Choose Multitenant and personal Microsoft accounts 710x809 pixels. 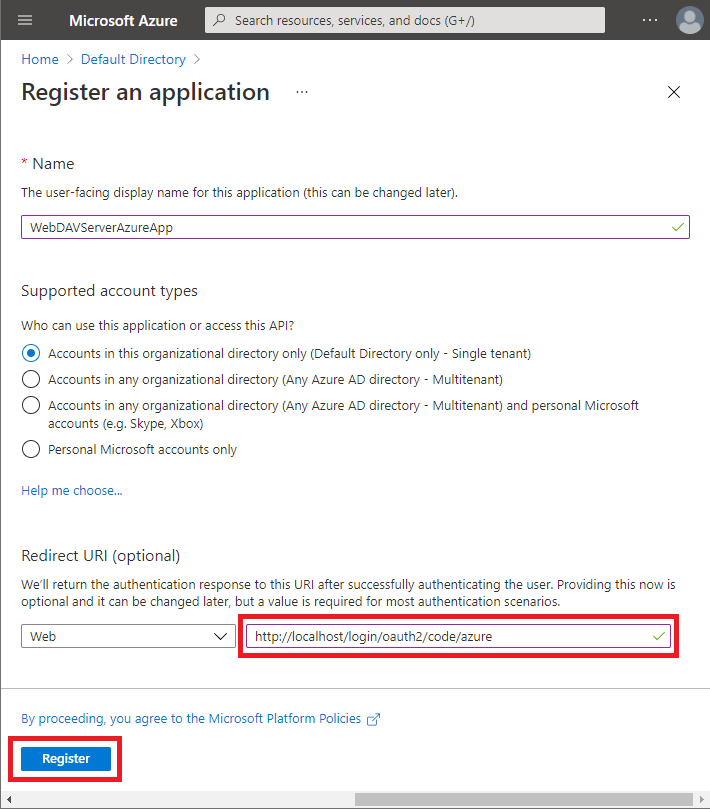(x=31, y=405)
